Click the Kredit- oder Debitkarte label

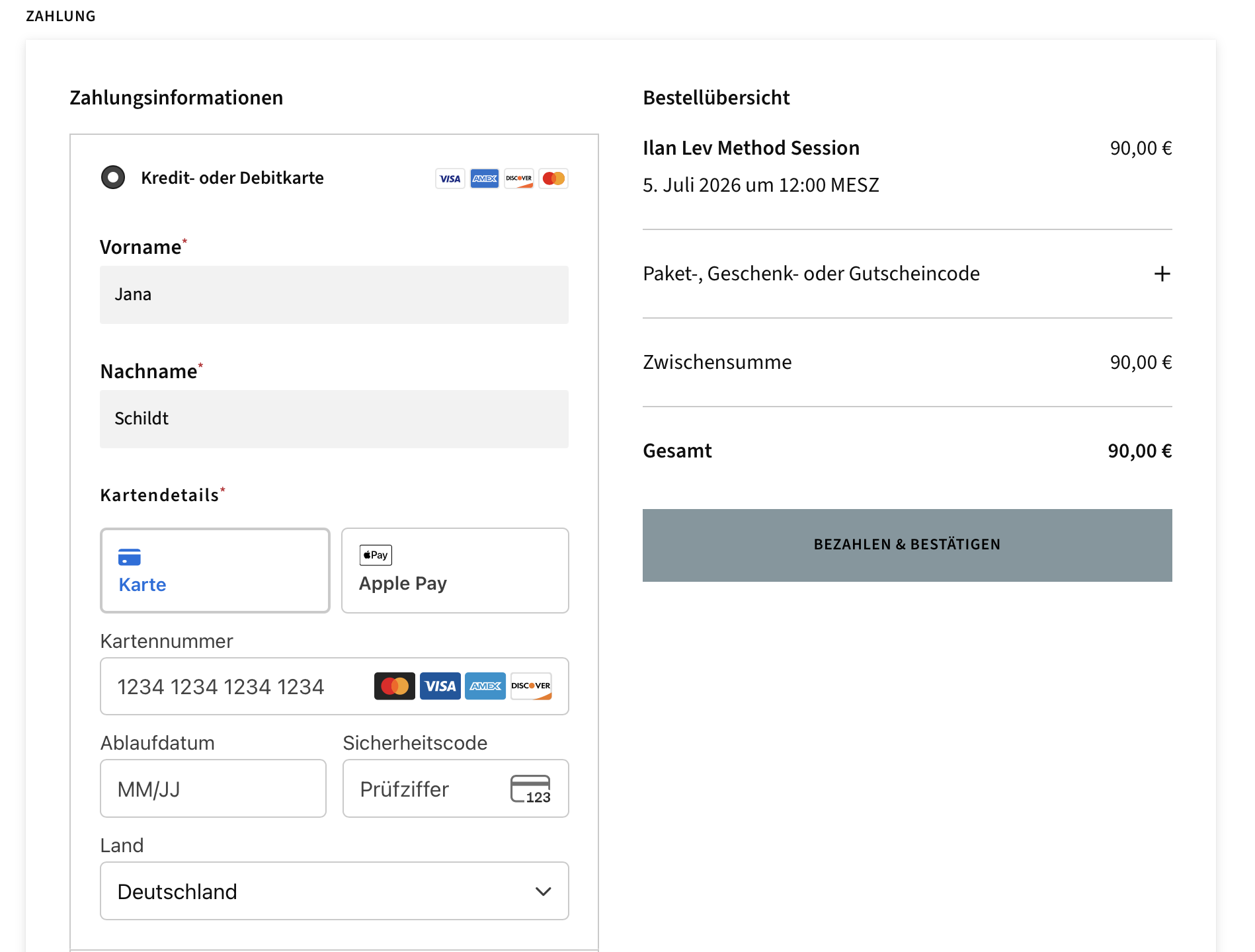click(232, 178)
